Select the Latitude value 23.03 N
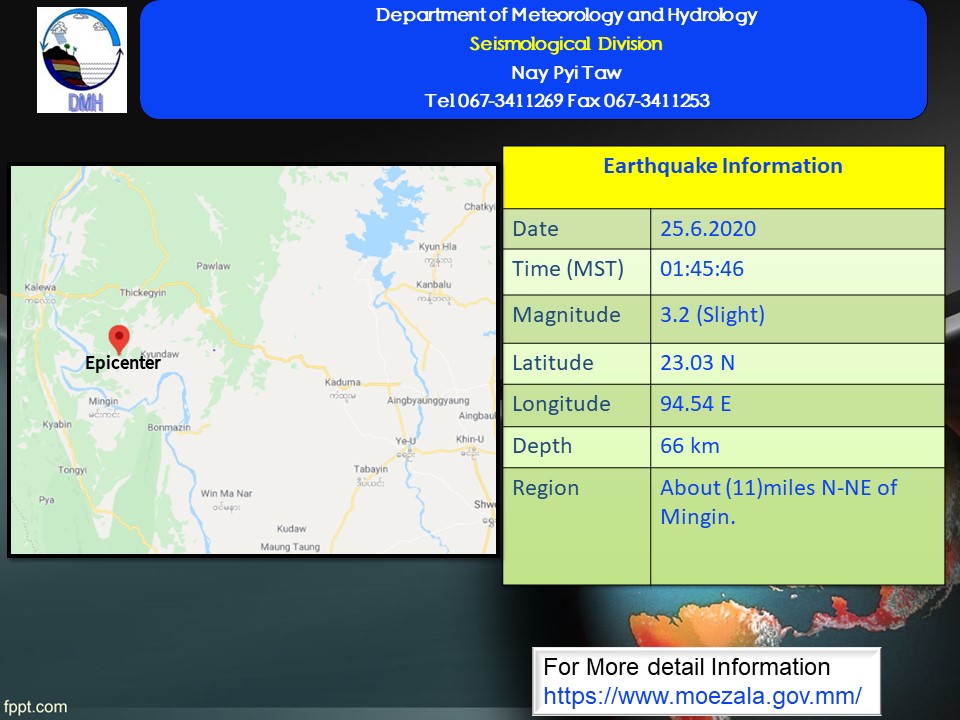960x720 pixels. coord(697,362)
